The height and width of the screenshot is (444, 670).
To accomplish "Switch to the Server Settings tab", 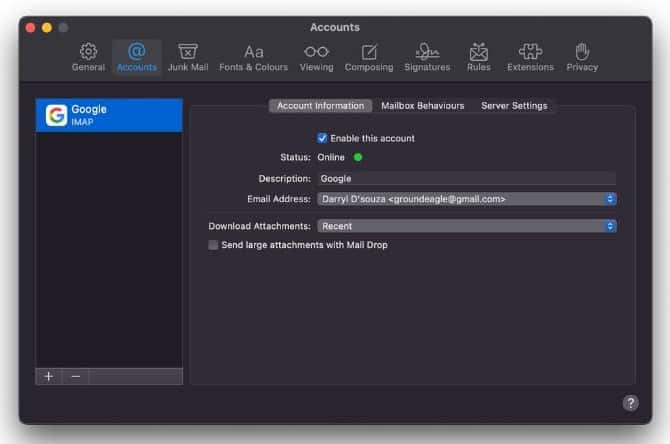I will [x=514, y=106].
